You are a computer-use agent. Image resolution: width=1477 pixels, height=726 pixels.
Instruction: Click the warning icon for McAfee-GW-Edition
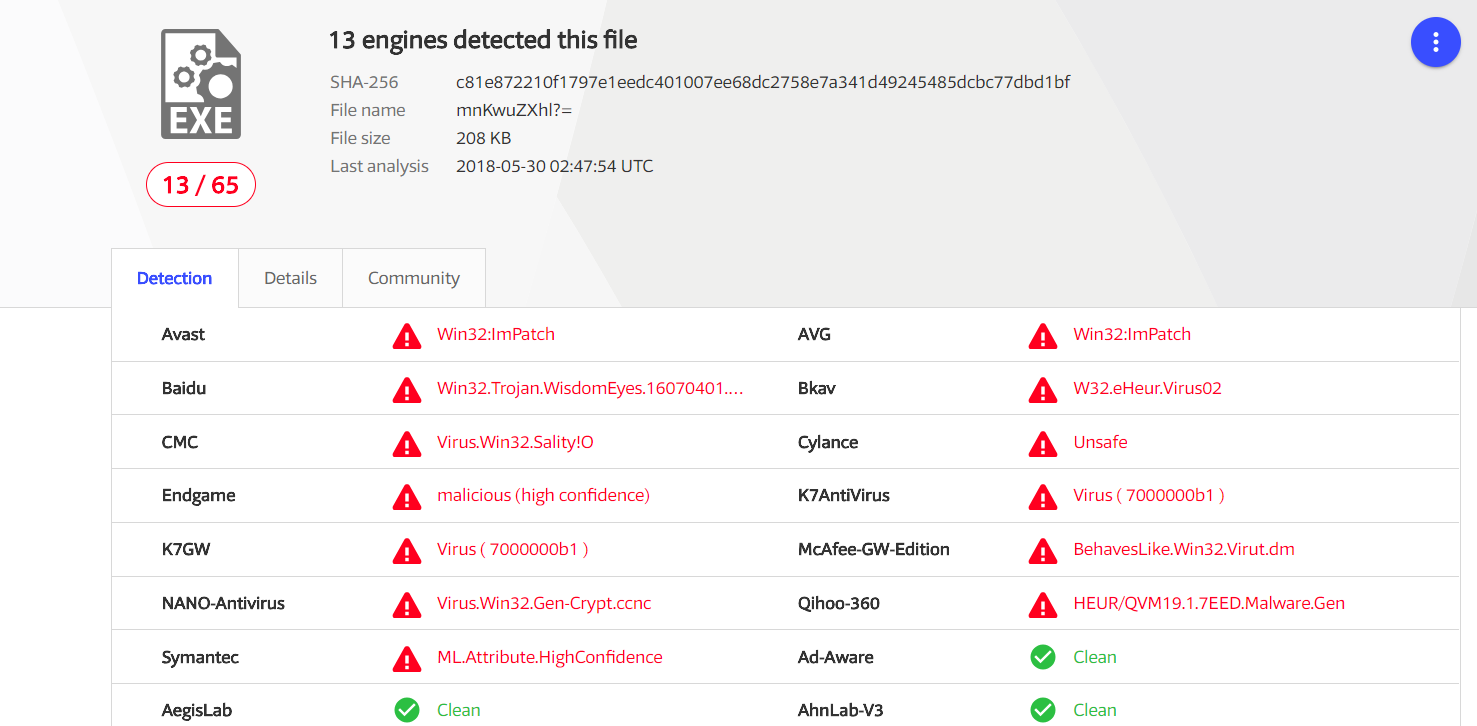click(x=1043, y=550)
